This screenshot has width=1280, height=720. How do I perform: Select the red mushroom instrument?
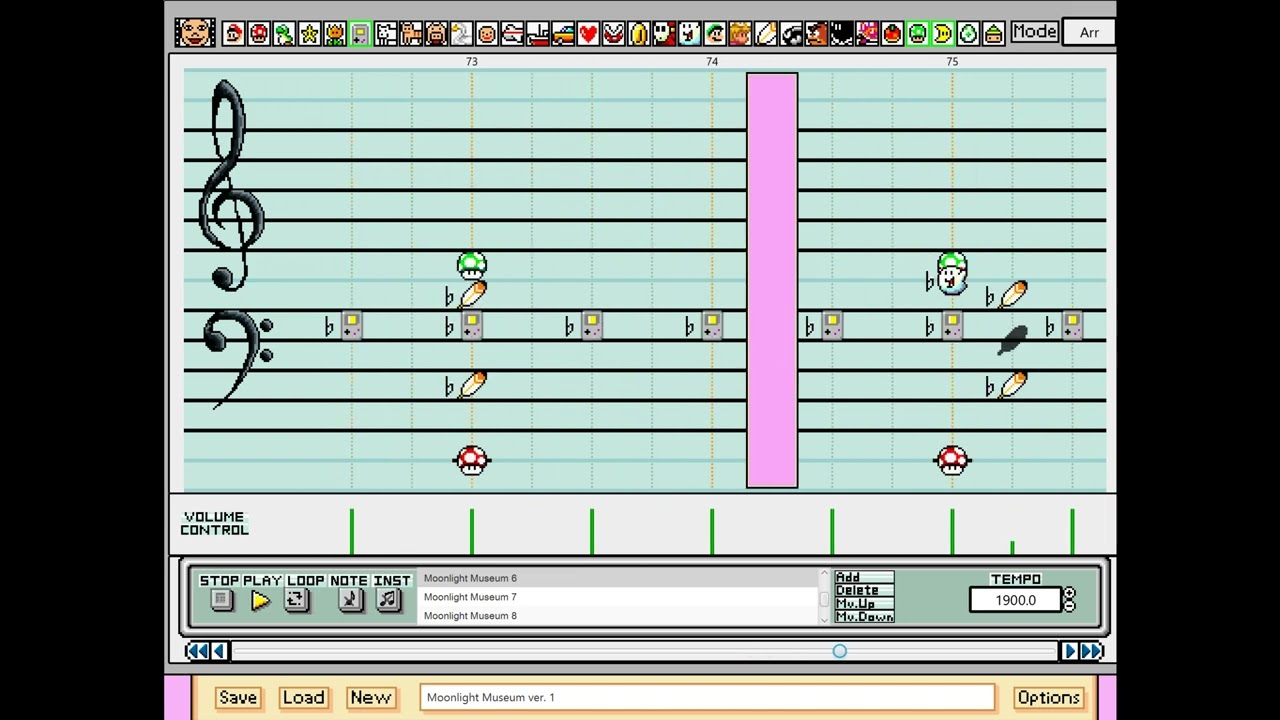258,34
